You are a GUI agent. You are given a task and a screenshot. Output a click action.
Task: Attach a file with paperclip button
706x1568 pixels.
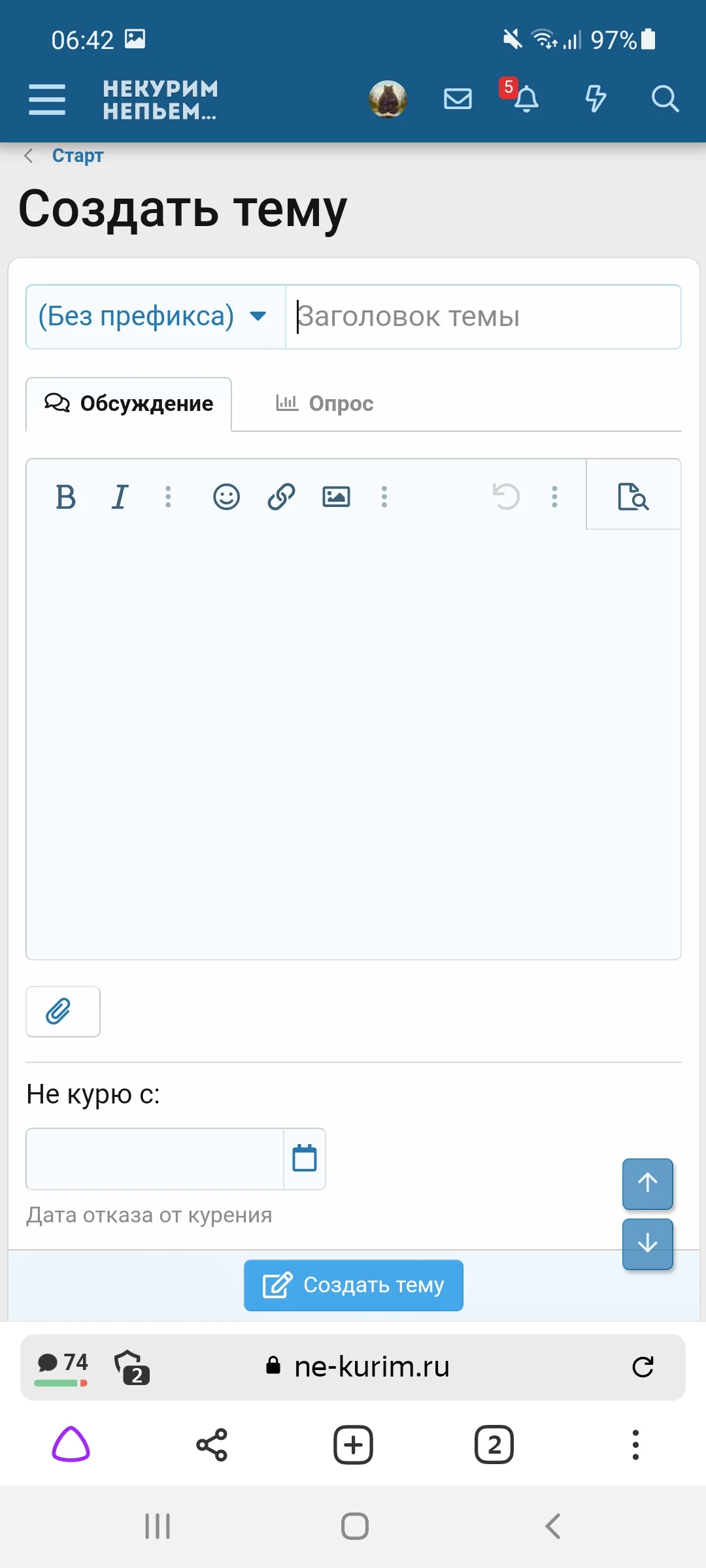pos(63,1011)
